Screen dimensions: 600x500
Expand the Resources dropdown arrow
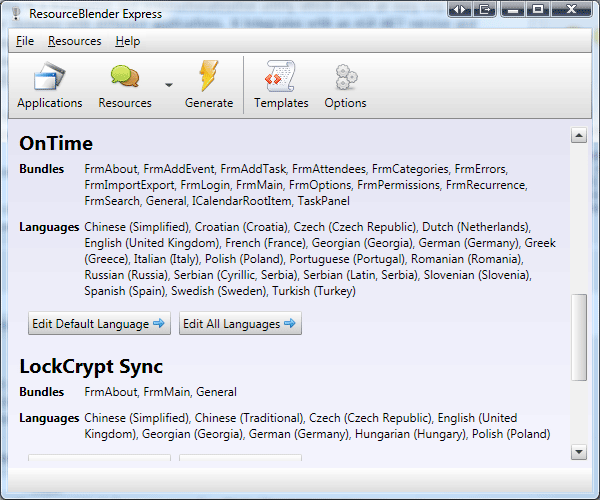pyautogui.click(x=169, y=85)
